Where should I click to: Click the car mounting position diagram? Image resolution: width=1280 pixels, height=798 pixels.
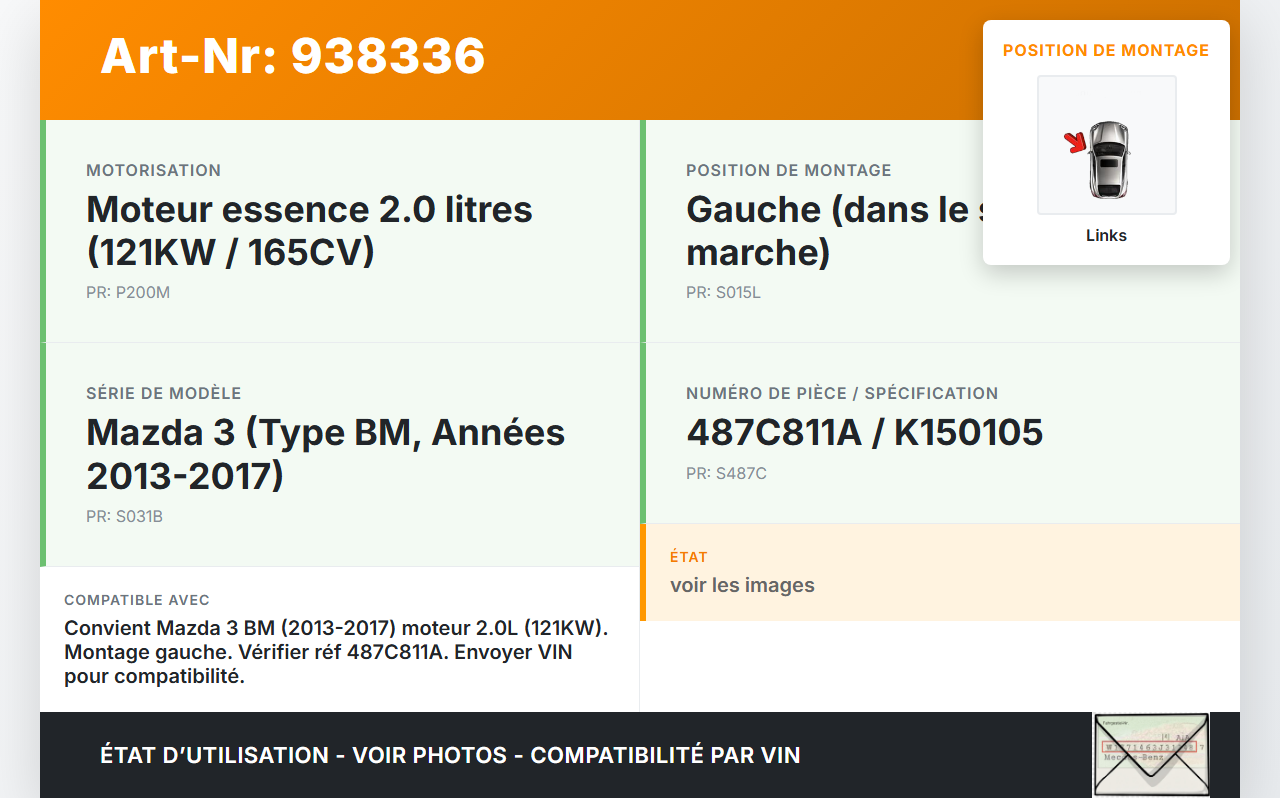pyautogui.click(x=1106, y=145)
